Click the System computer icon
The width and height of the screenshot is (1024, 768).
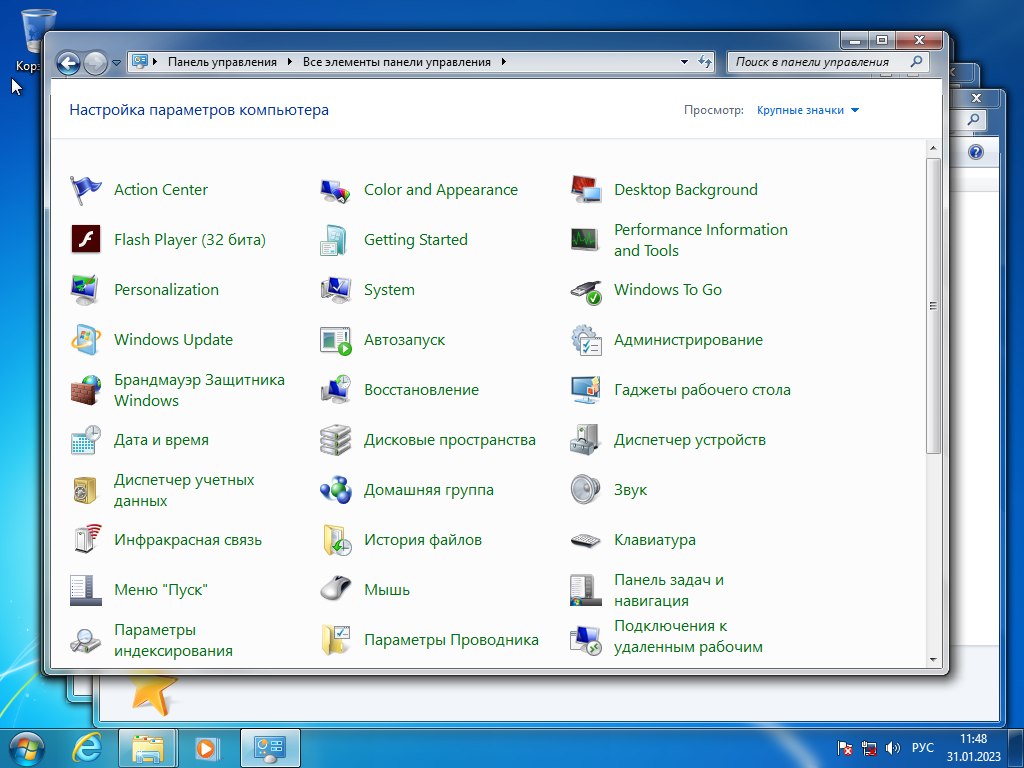click(x=336, y=290)
